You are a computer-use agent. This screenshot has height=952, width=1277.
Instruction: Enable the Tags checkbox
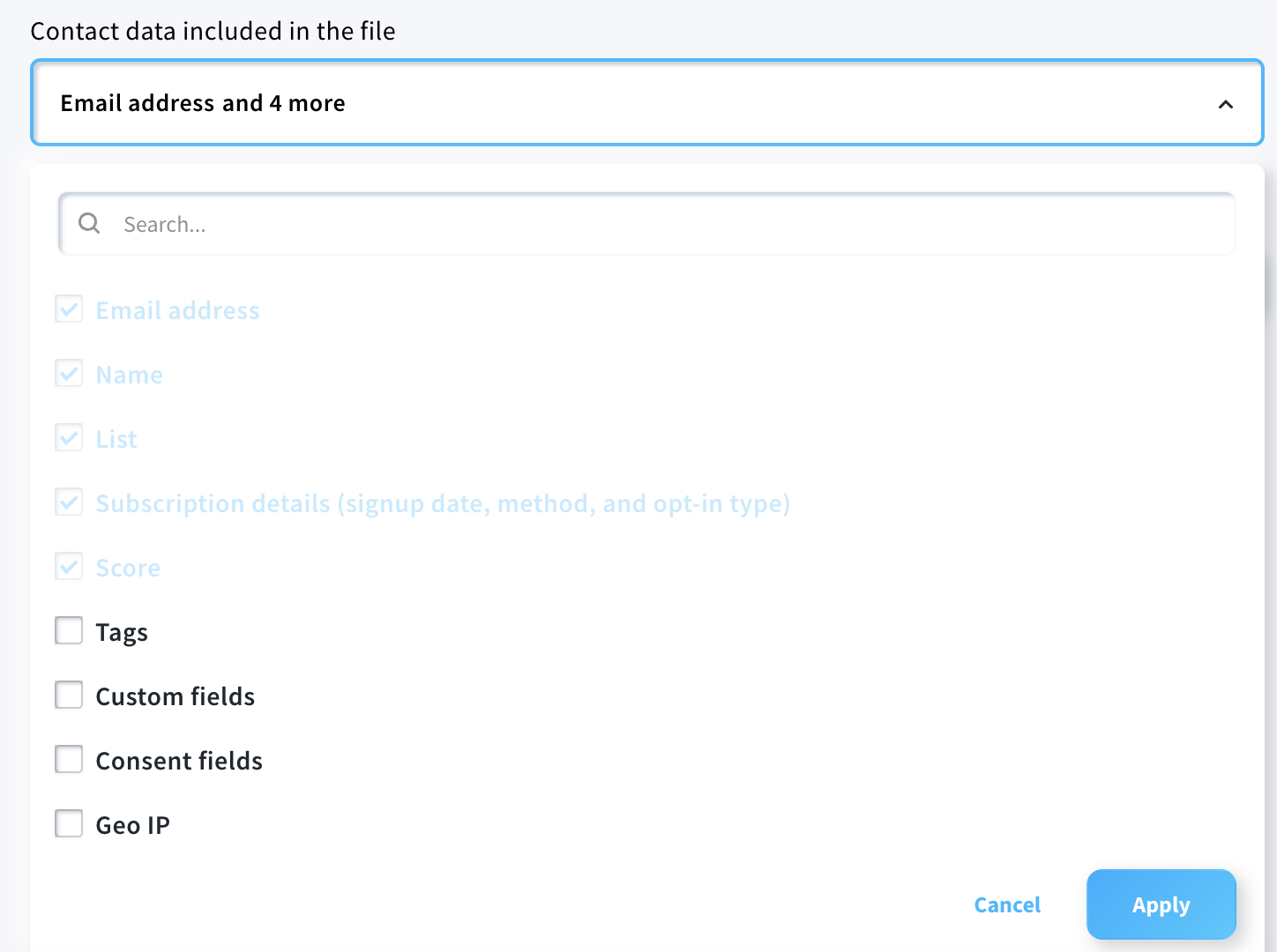coord(69,631)
